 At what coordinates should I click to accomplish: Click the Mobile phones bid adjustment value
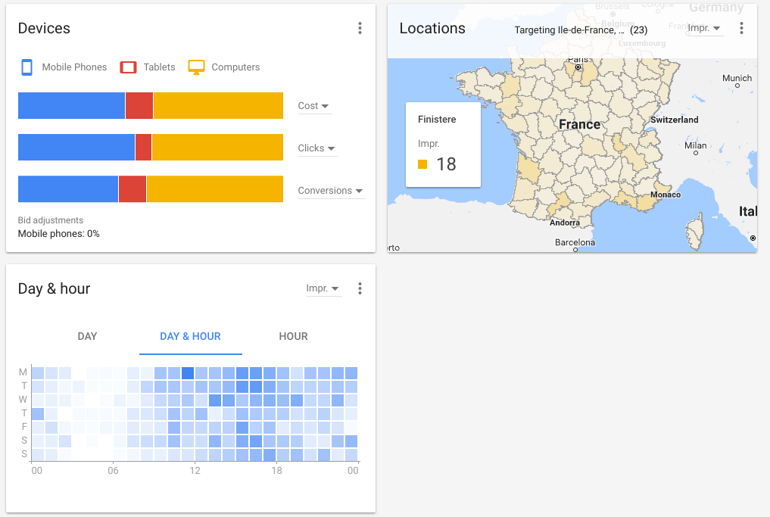pyautogui.click(x=58, y=234)
